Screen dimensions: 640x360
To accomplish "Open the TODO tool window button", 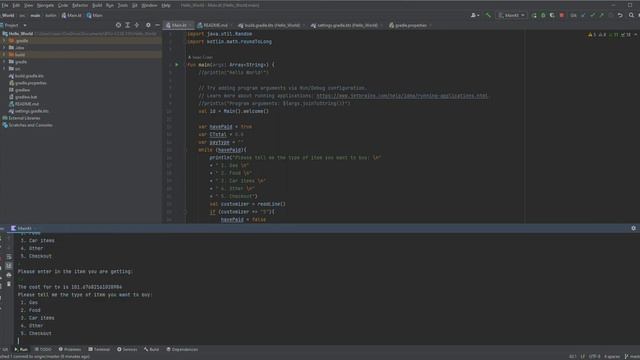I will coord(43,349).
